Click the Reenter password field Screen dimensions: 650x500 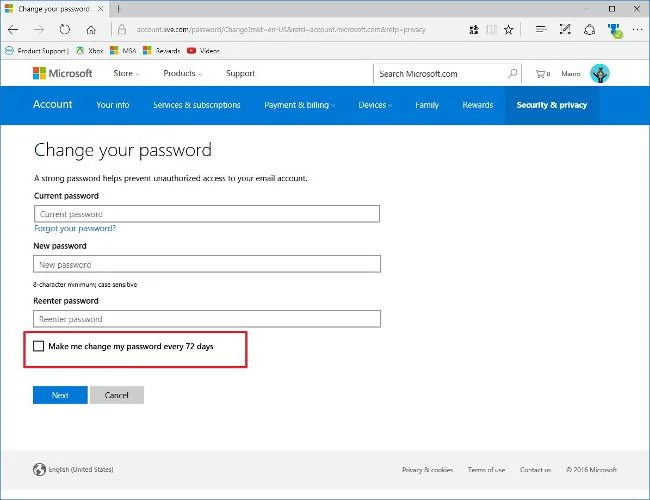pyautogui.click(x=207, y=319)
